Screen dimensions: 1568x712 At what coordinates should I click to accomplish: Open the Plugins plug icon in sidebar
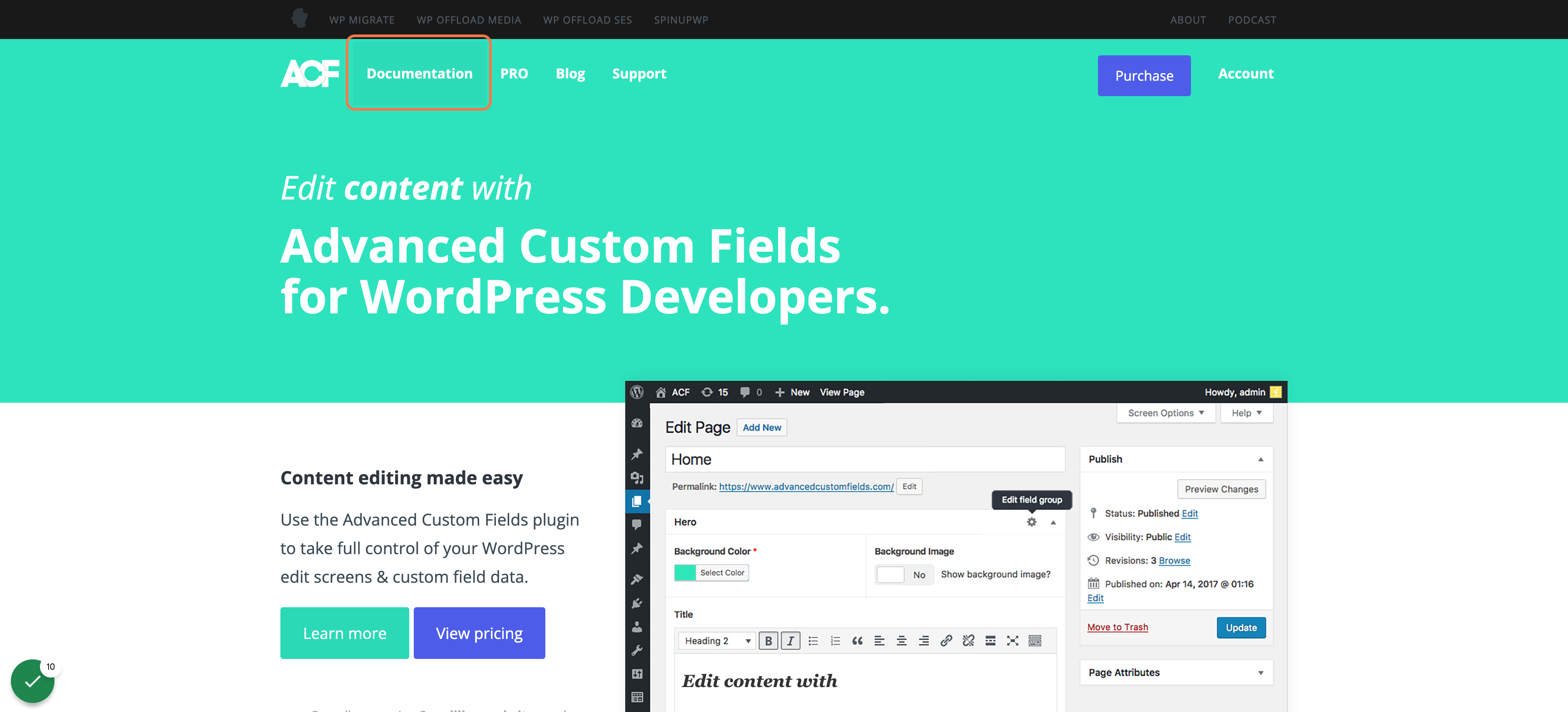(637, 603)
